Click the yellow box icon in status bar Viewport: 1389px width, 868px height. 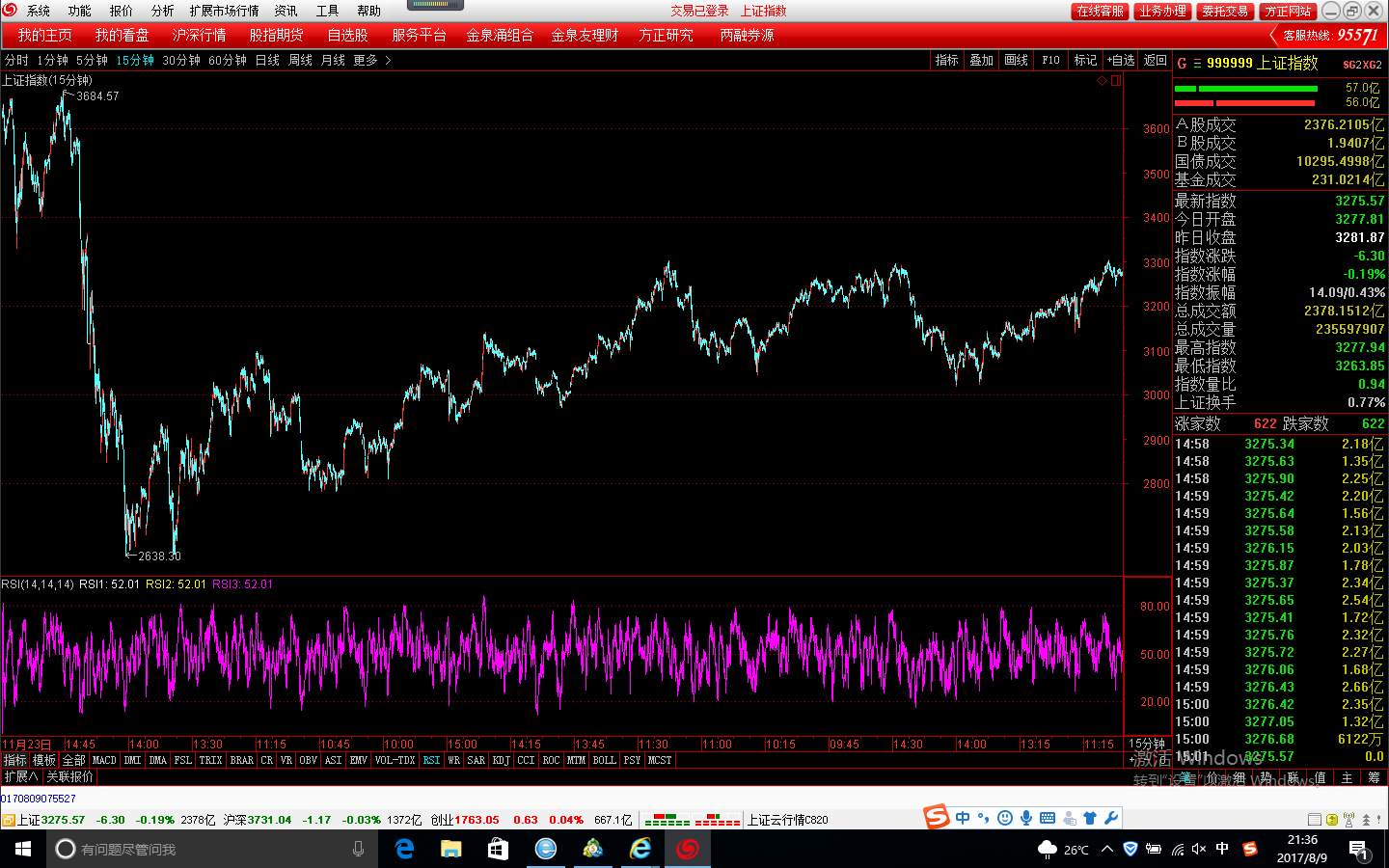tap(1332, 820)
